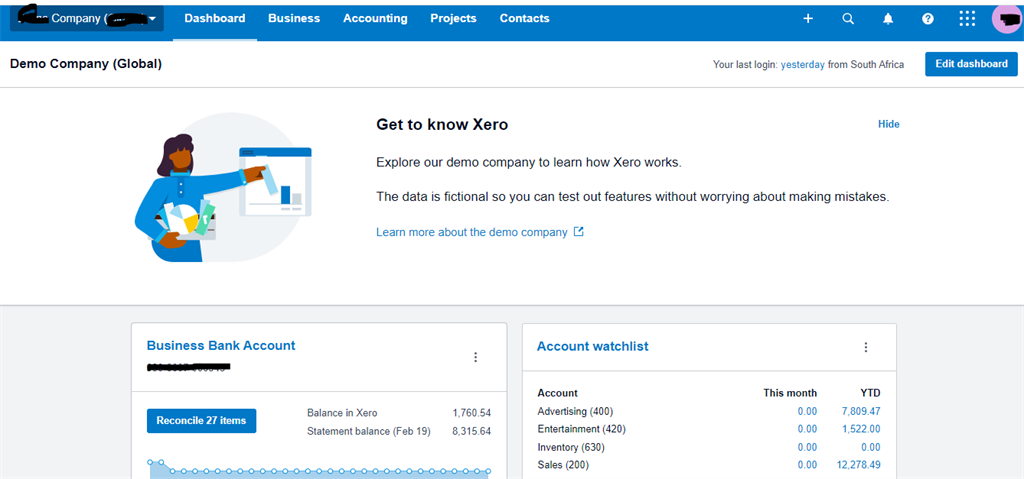This screenshot has width=1024, height=479.
Task: Click Entertainment YTD value 1,522.00
Action: coord(861,429)
